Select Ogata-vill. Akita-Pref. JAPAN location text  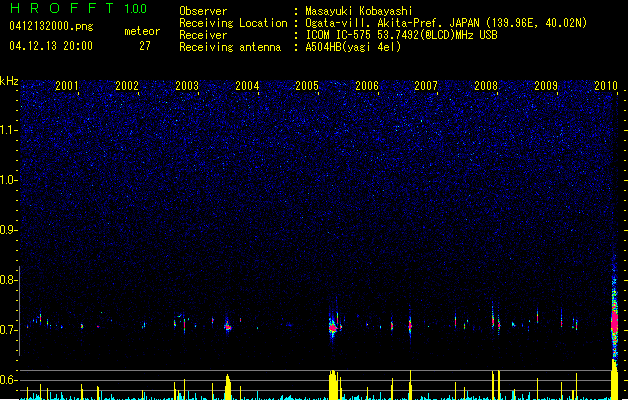(446, 23)
